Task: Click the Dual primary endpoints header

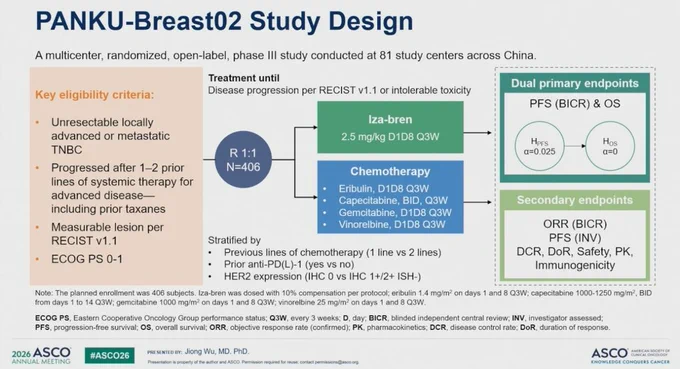Action: coord(575,83)
